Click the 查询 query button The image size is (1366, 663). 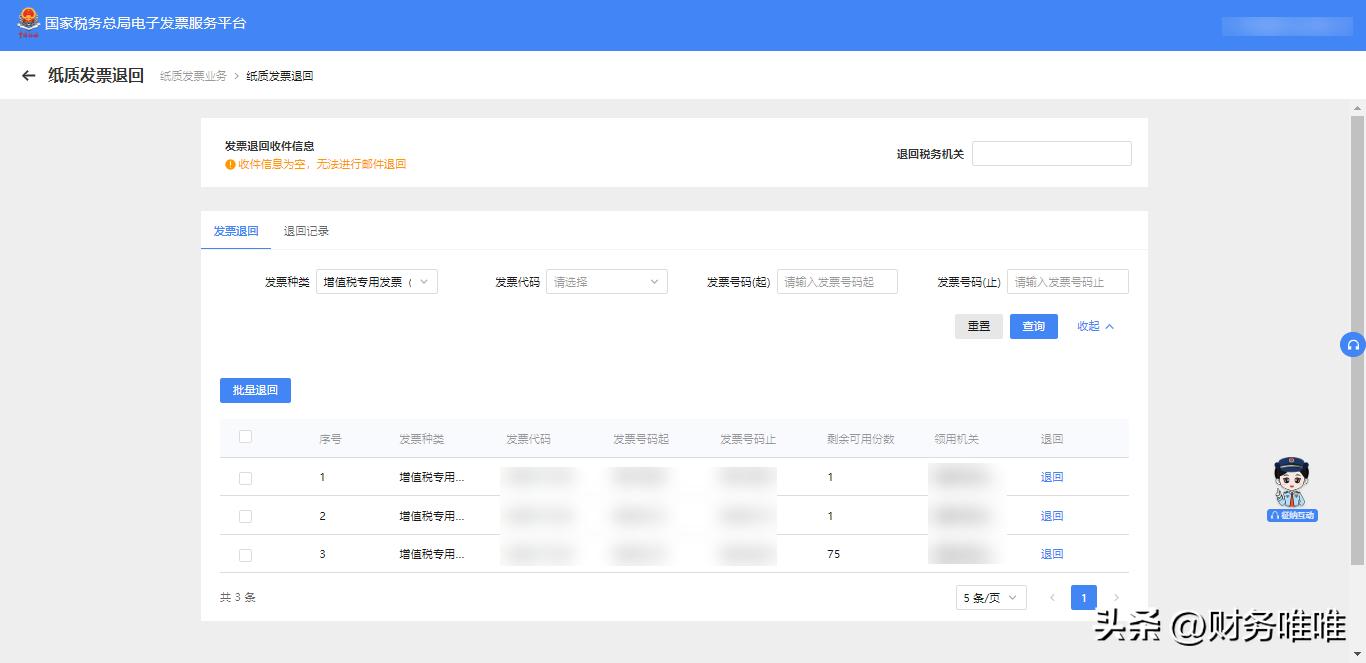pyautogui.click(x=1033, y=326)
